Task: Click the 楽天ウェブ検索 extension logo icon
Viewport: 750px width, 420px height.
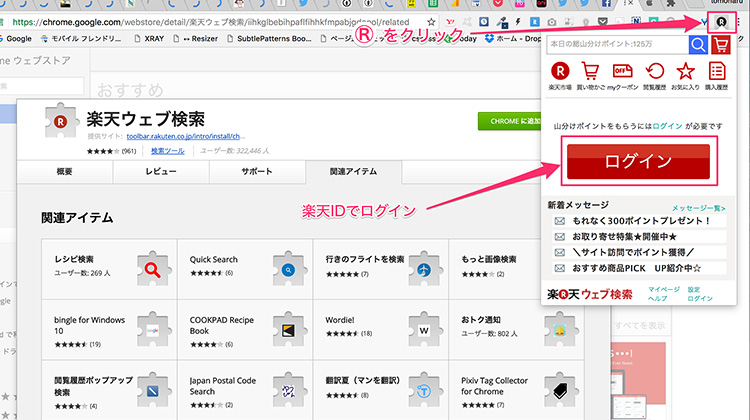Action: [61, 121]
